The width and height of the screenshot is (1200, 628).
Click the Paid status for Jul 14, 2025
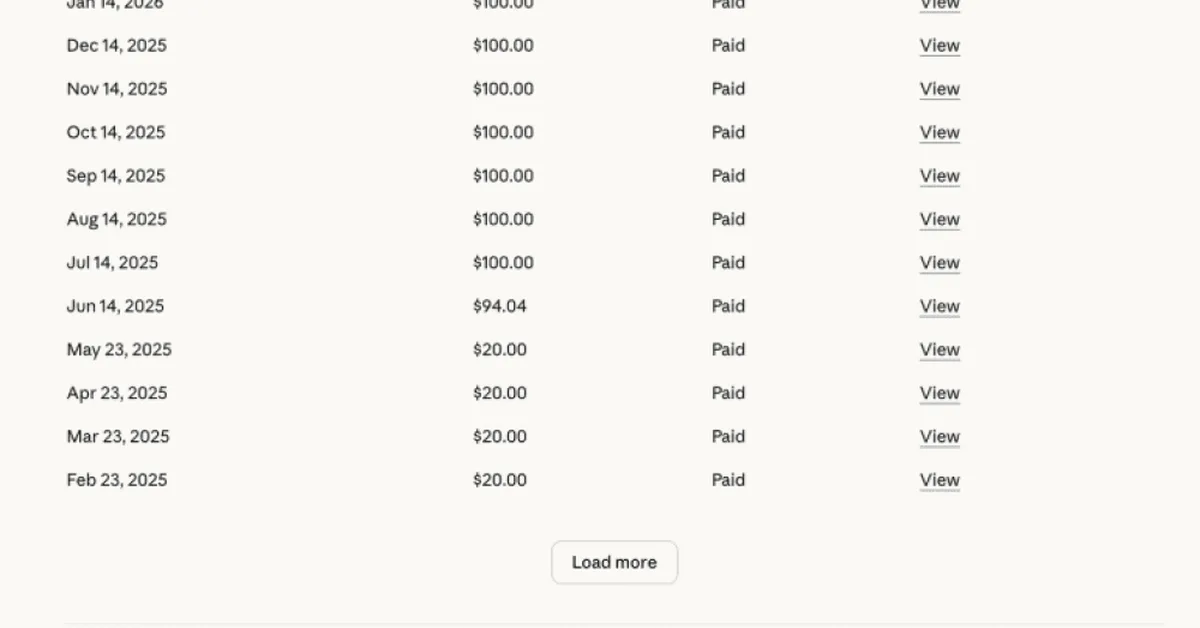tap(728, 263)
